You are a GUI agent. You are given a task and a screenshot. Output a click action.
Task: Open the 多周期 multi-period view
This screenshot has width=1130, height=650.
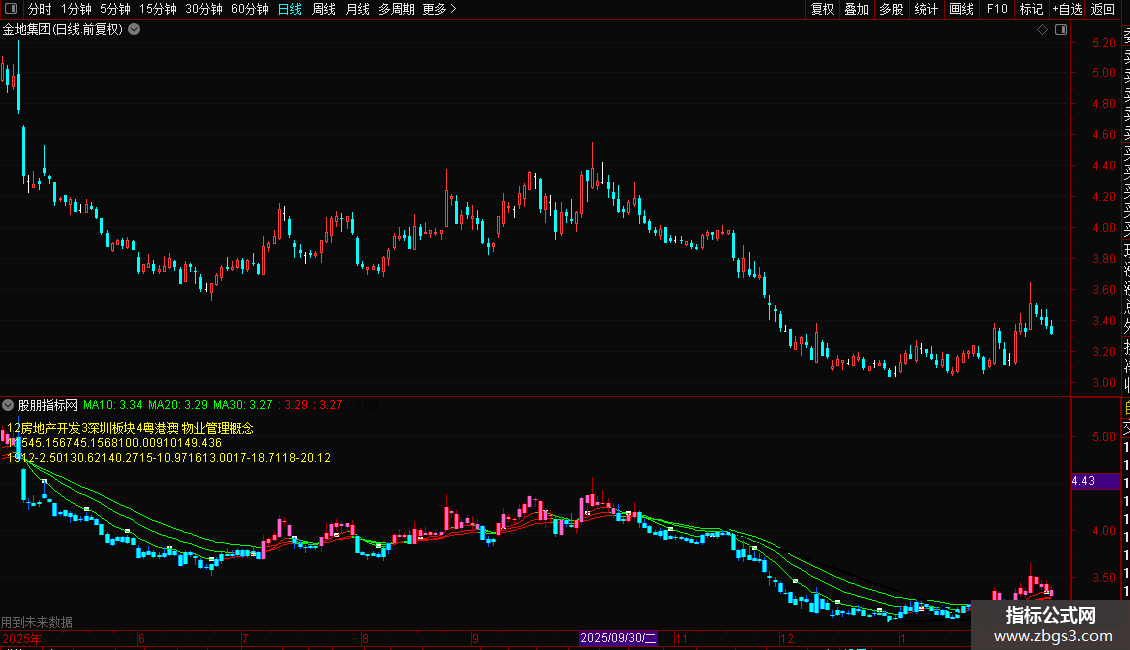click(396, 9)
